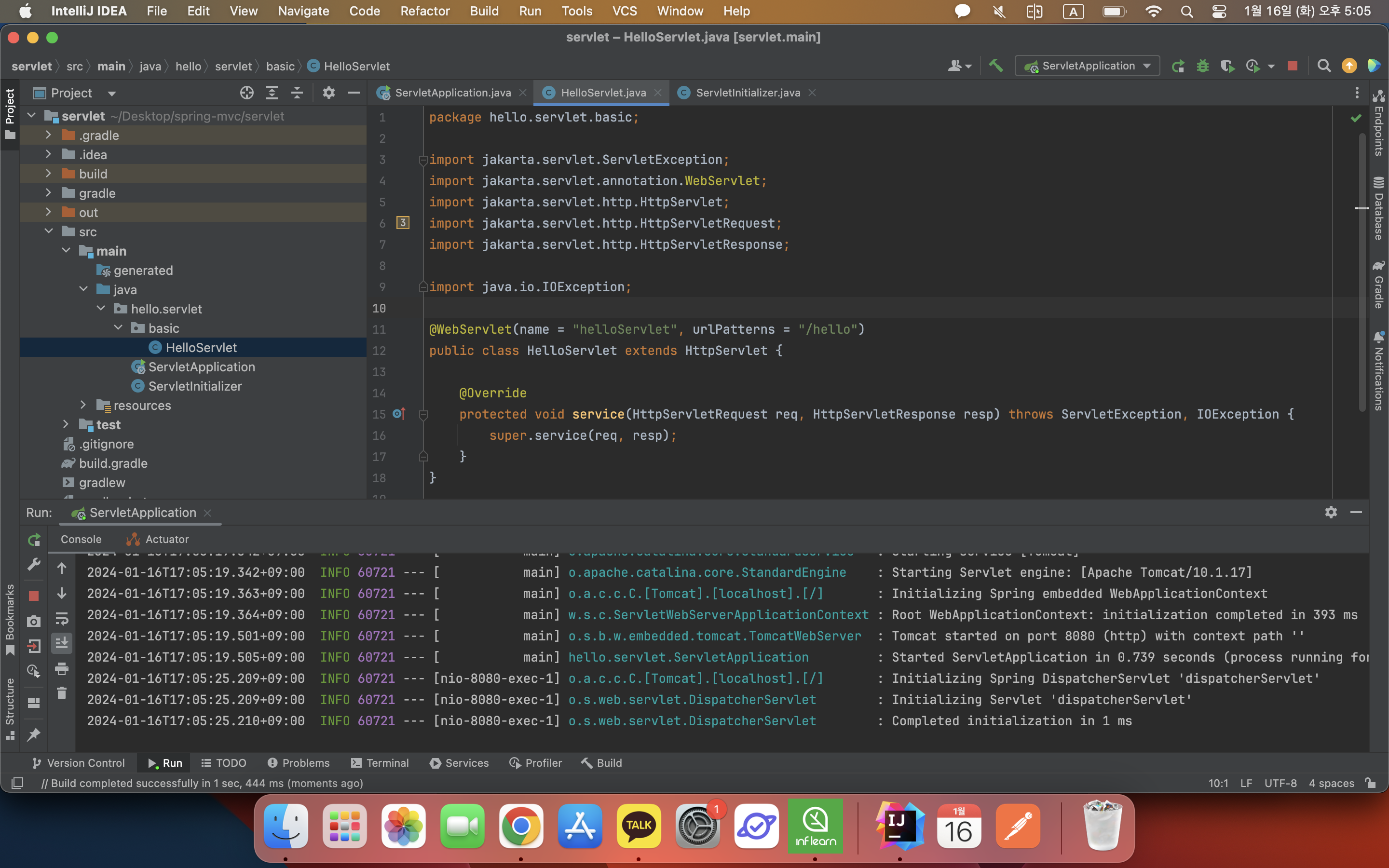1389x868 pixels.
Task: Rerun icon in Run tool window
Action: (34, 540)
